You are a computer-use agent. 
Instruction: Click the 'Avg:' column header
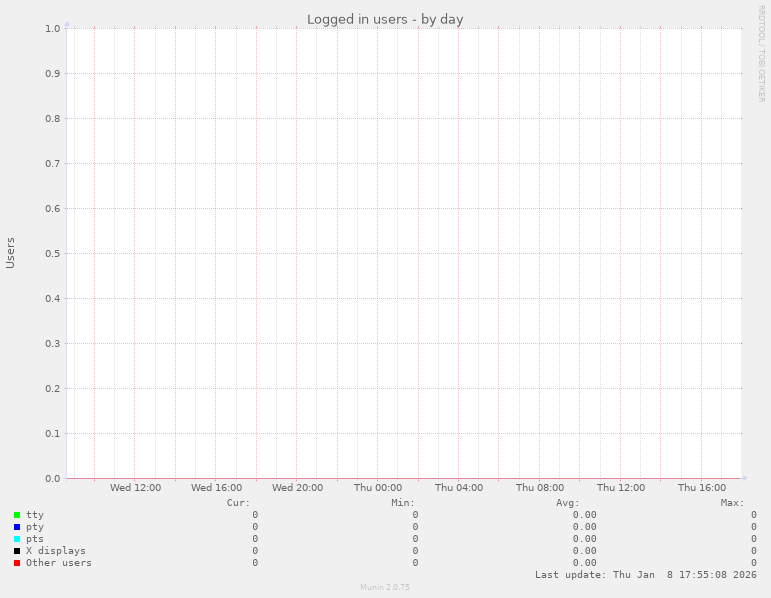click(568, 502)
